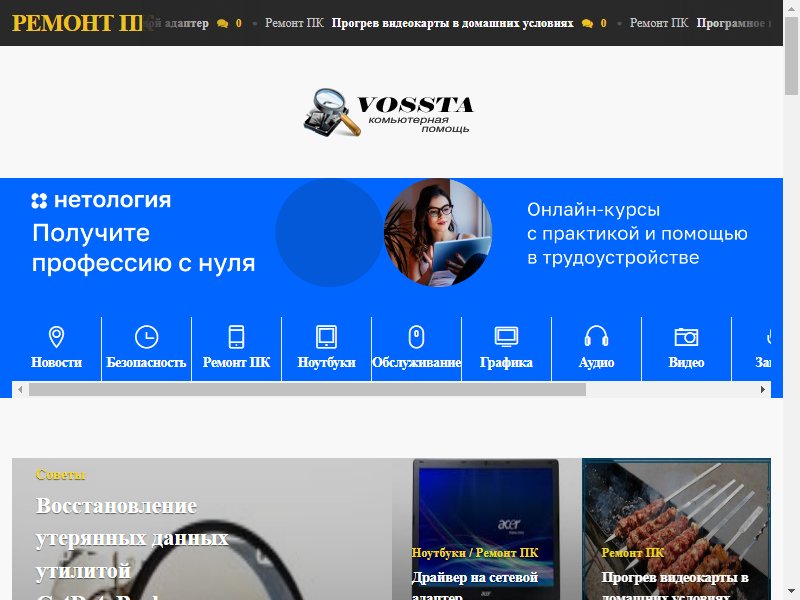Click the page scrollbar down arrow
This screenshot has width=800, height=600.
click(x=791, y=592)
